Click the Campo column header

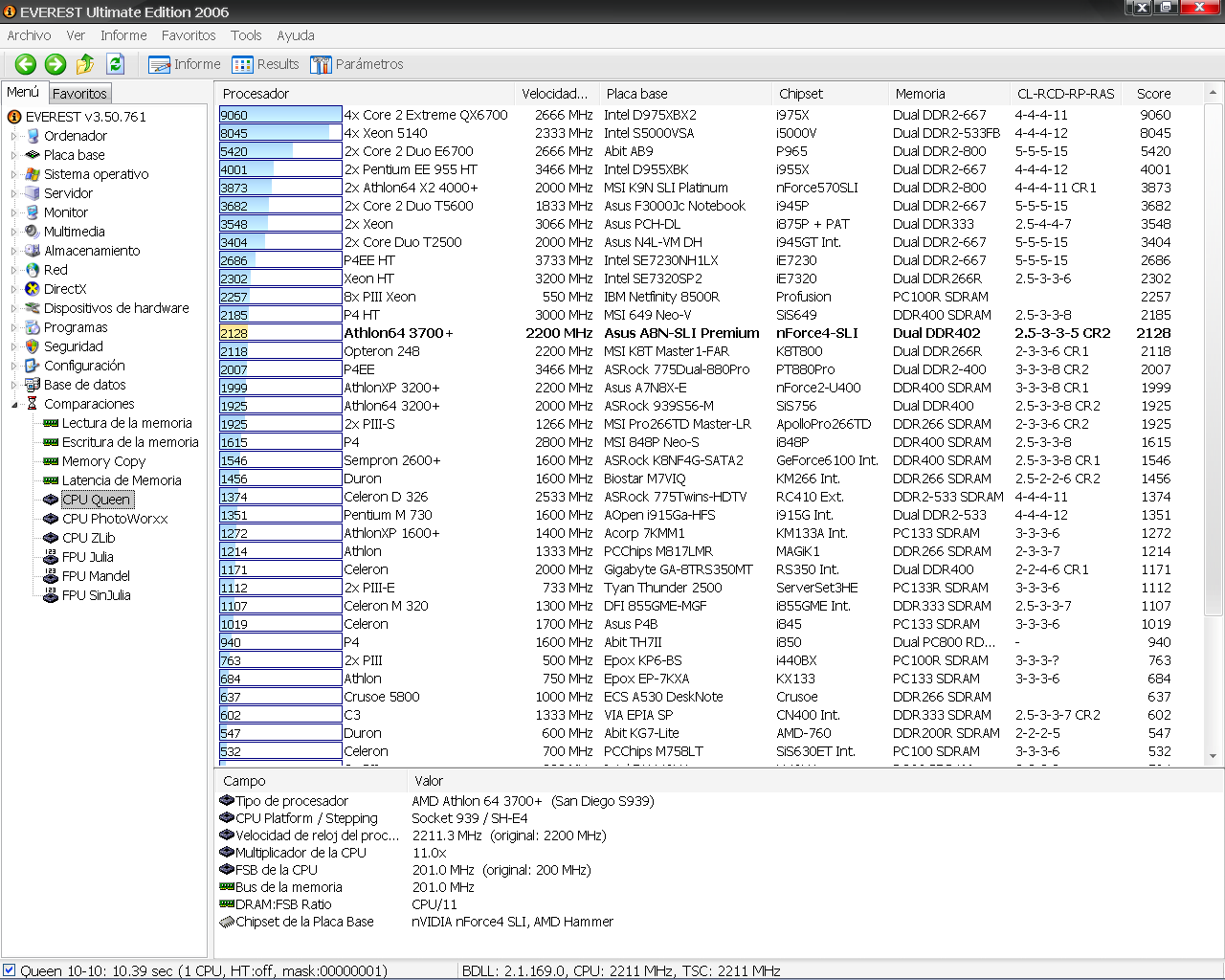(x=310, y=781)
